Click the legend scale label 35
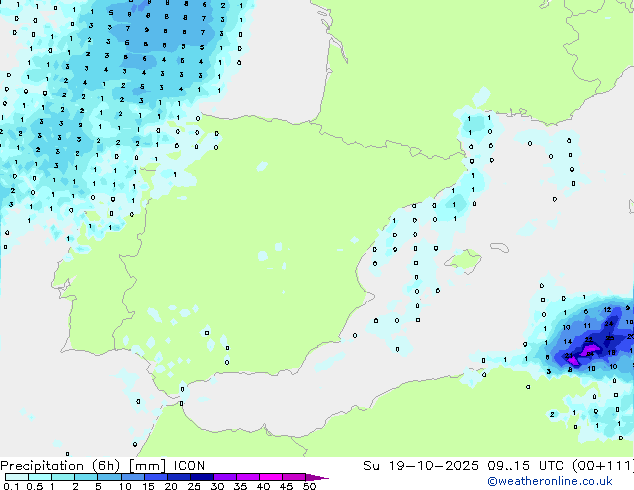This screenshot has width=634, height=490. coord(240,486)
